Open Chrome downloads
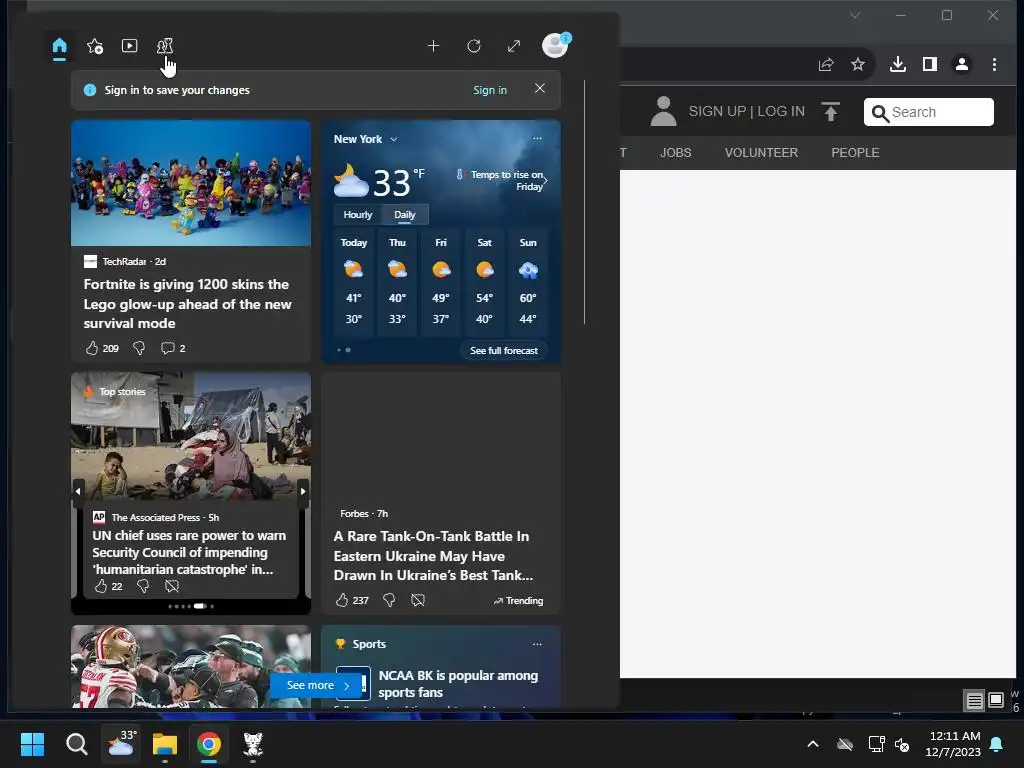Viewport: 1024px width, 768px height. (898, 64)
